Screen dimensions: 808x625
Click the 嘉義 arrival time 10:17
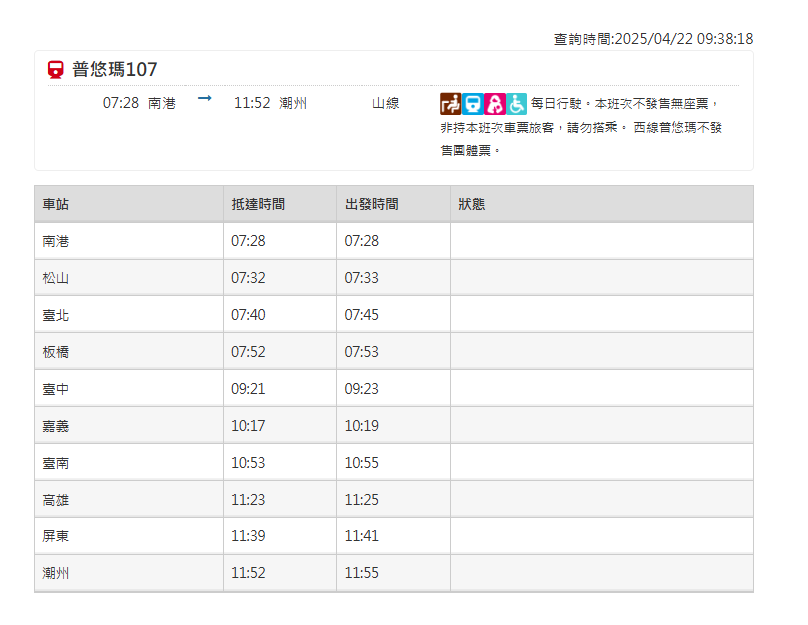point(248,426)
